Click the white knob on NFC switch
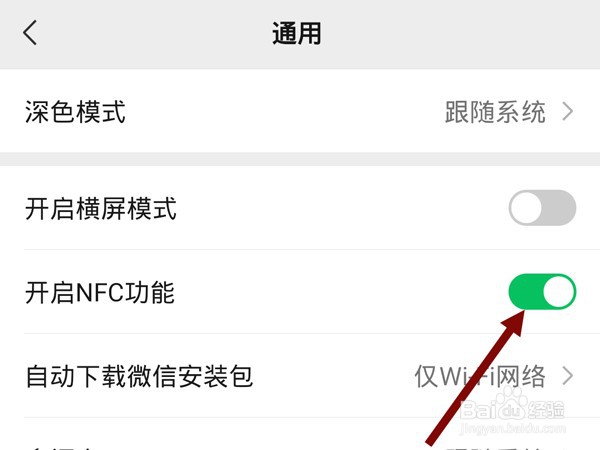600x450 pixels. [559, 292]
